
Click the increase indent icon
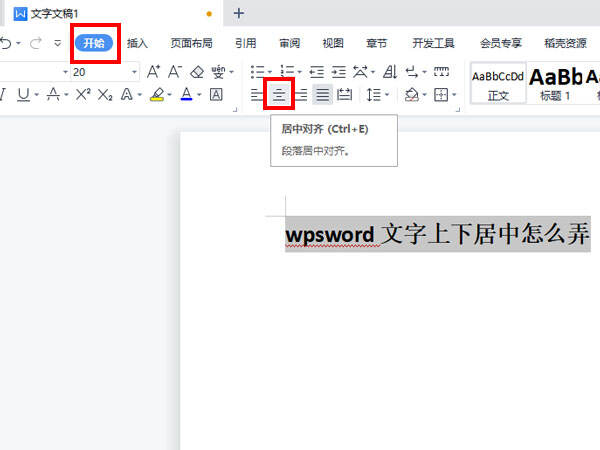point(339,72)
